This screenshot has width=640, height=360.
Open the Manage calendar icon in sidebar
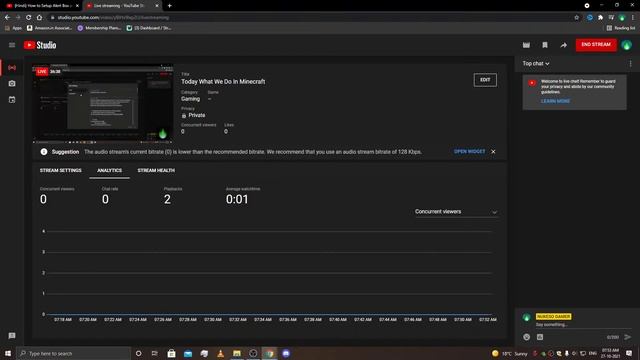tap(12, 100)
